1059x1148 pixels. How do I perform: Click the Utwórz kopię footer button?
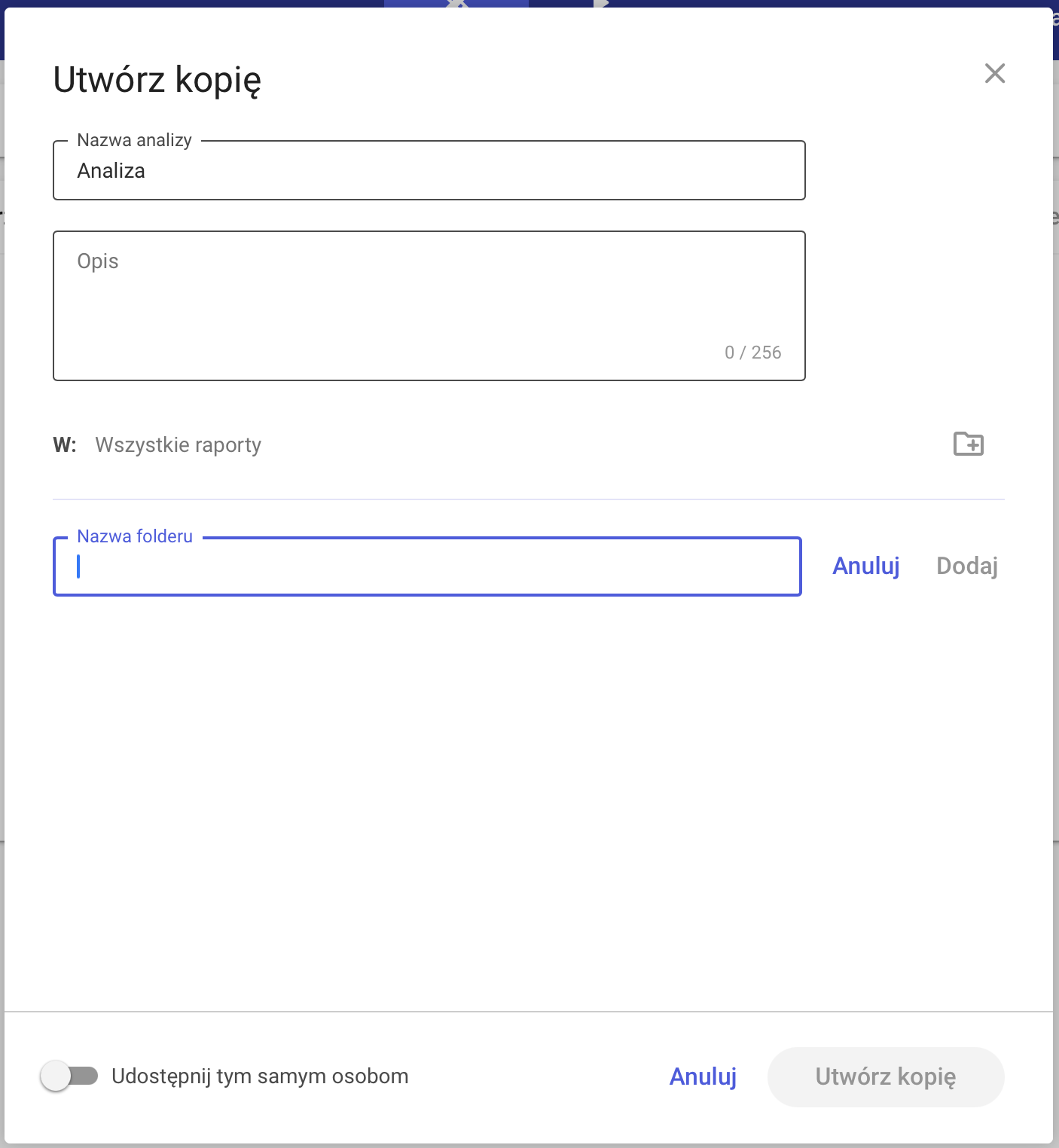pos(886,1076)
